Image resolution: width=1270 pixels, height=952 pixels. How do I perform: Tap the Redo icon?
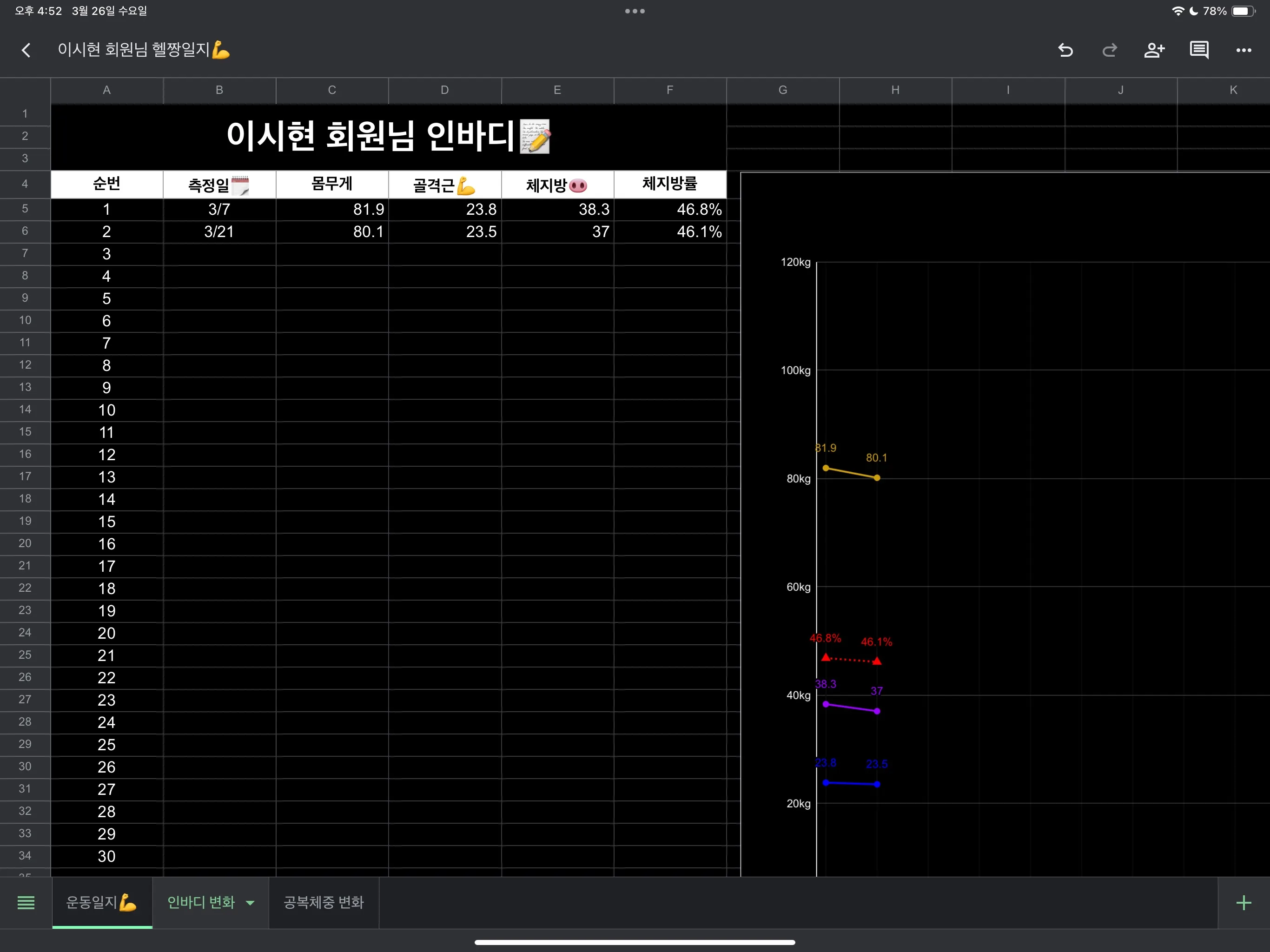pyautogui.click(x=1109, y=50)
